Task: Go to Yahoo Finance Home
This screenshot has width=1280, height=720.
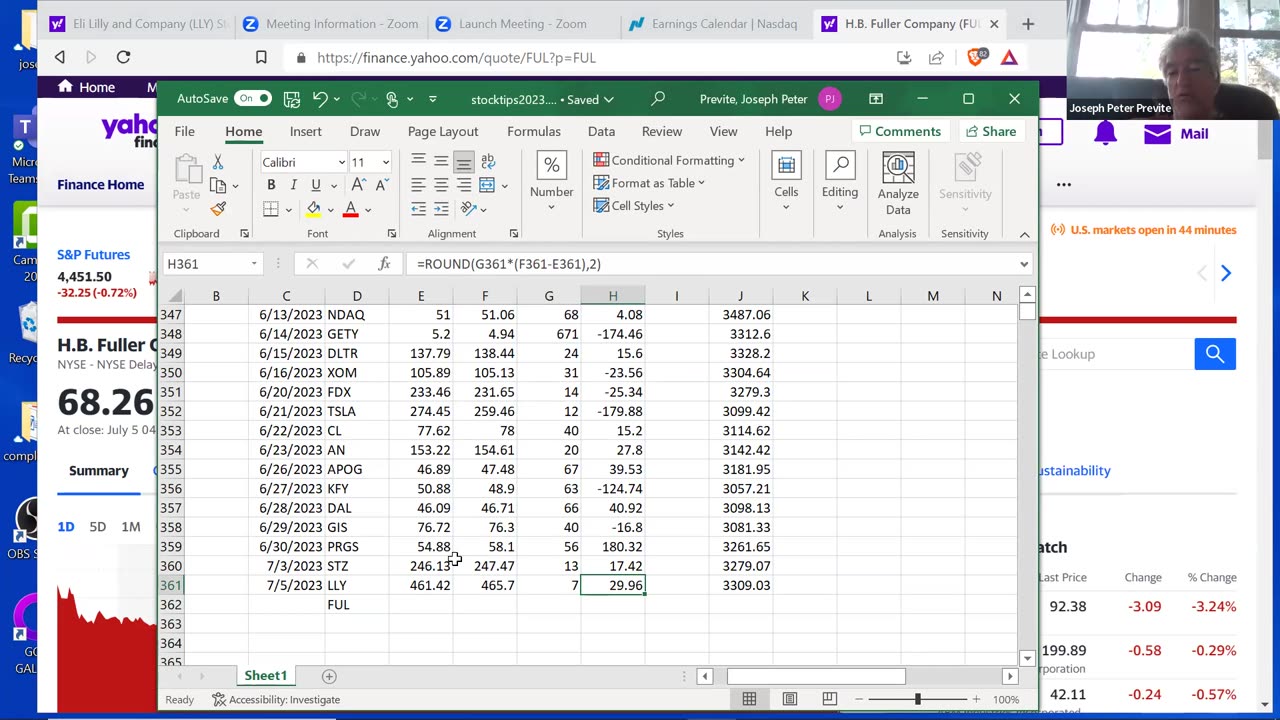Action: coord(101,184)
